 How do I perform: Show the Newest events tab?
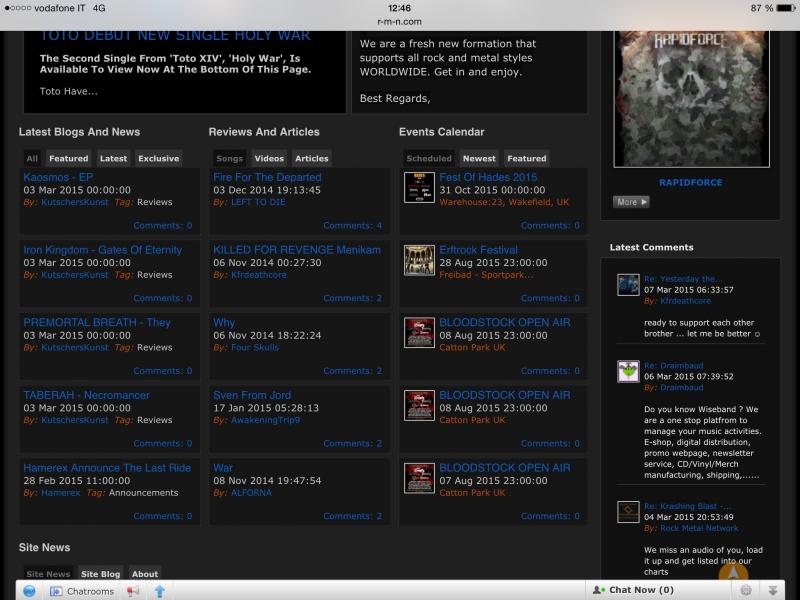479,158
